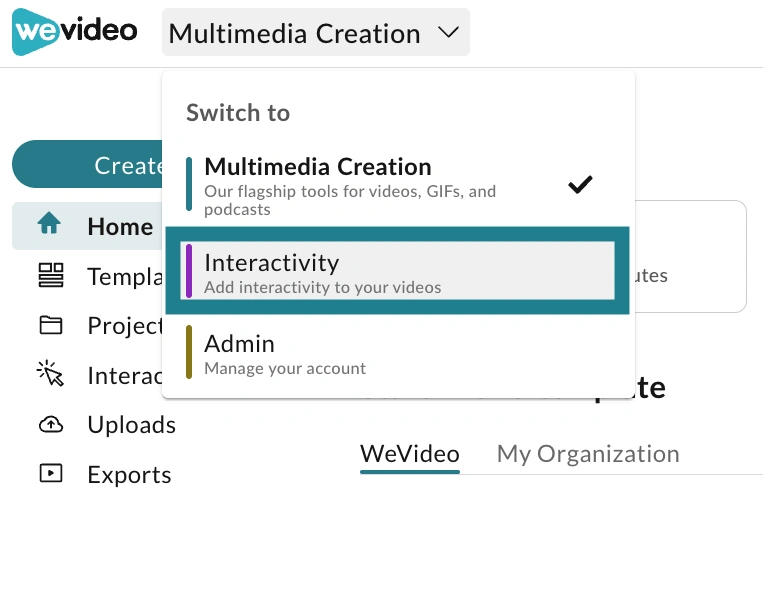
Task: Select Multimedia Creation in the Switch to menu
Action: (x=398, y=185)
